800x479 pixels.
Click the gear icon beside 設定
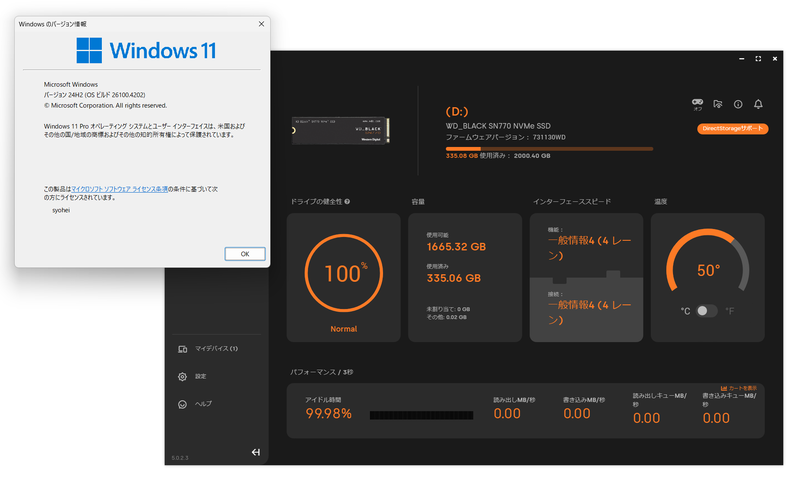[182, 376]
